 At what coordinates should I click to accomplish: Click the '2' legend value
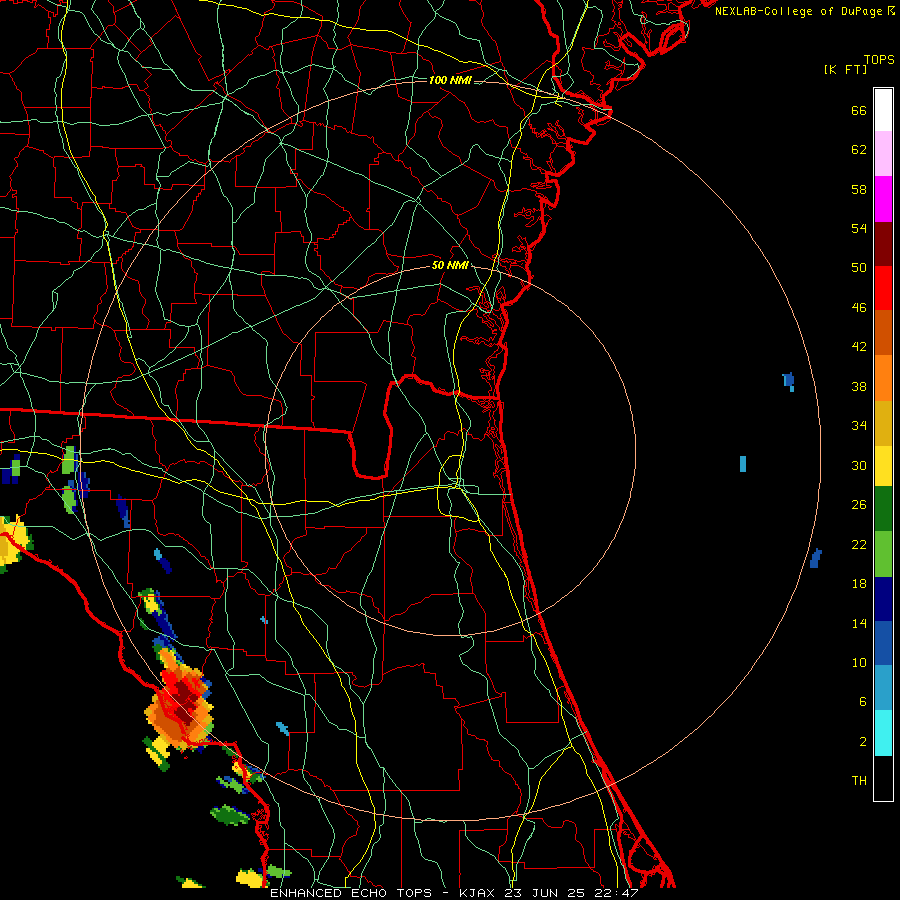pyautogui.click(x=863, y=742)
